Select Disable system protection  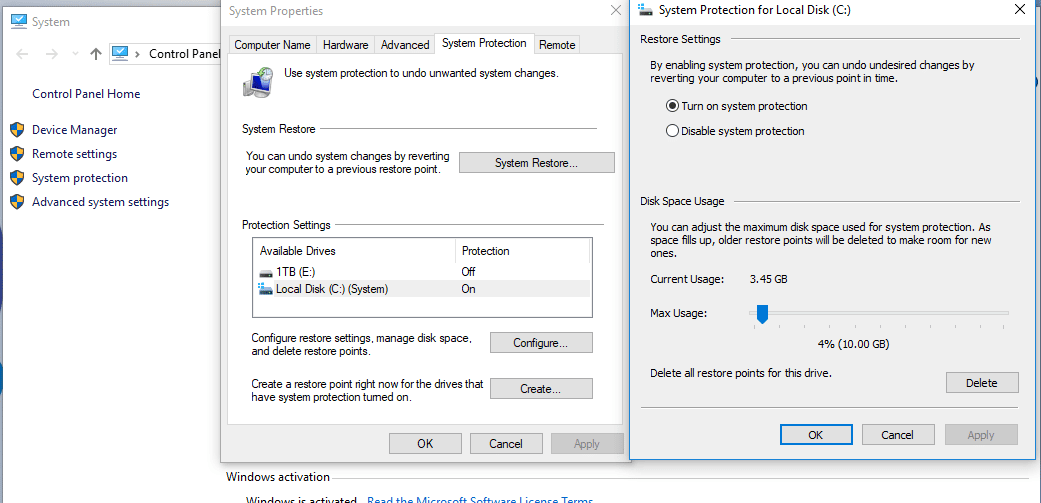pyautogui.click(x=735, y=131)
